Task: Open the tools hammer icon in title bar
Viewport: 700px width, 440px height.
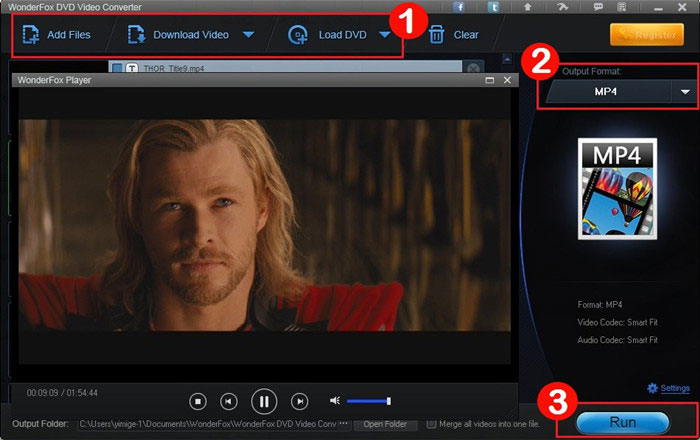Action: (x=562, y=7)
